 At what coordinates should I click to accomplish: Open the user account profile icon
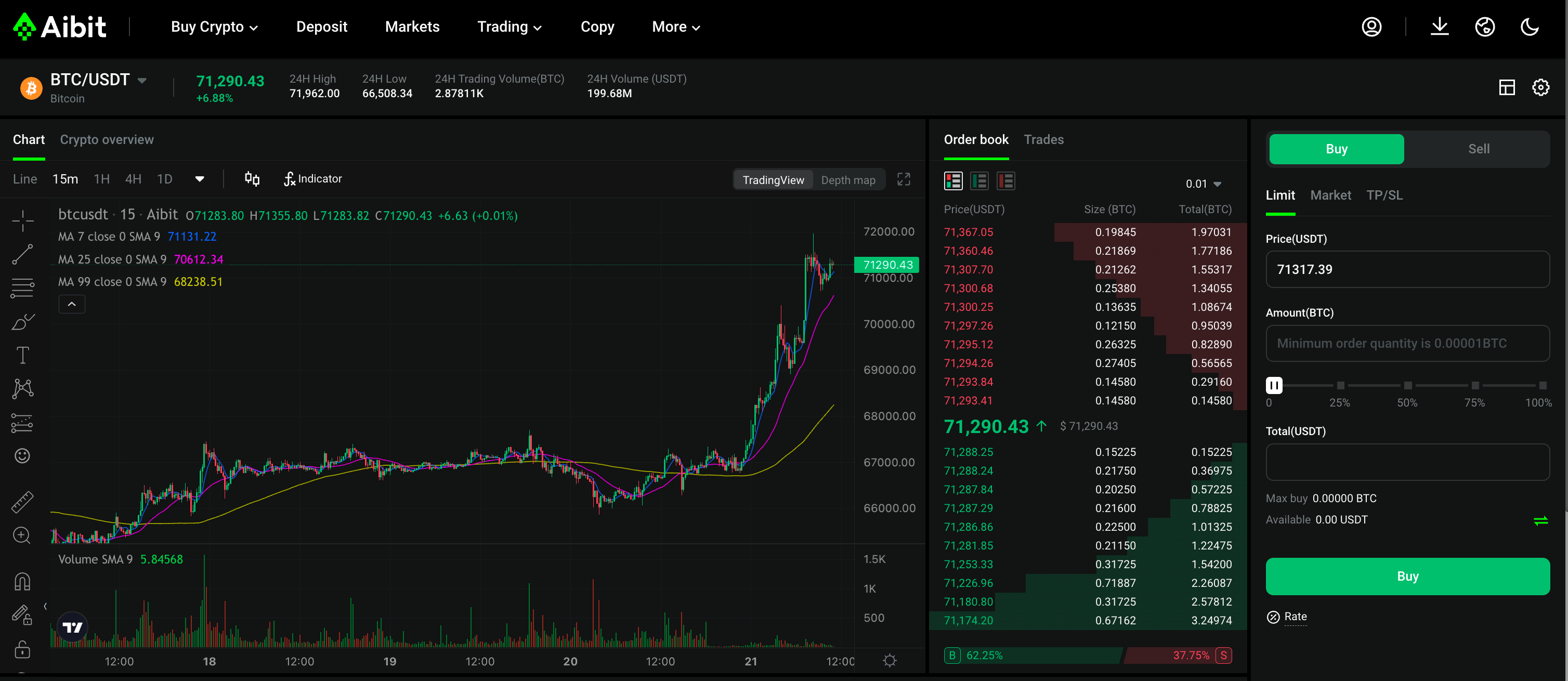tap(1371, 27)
